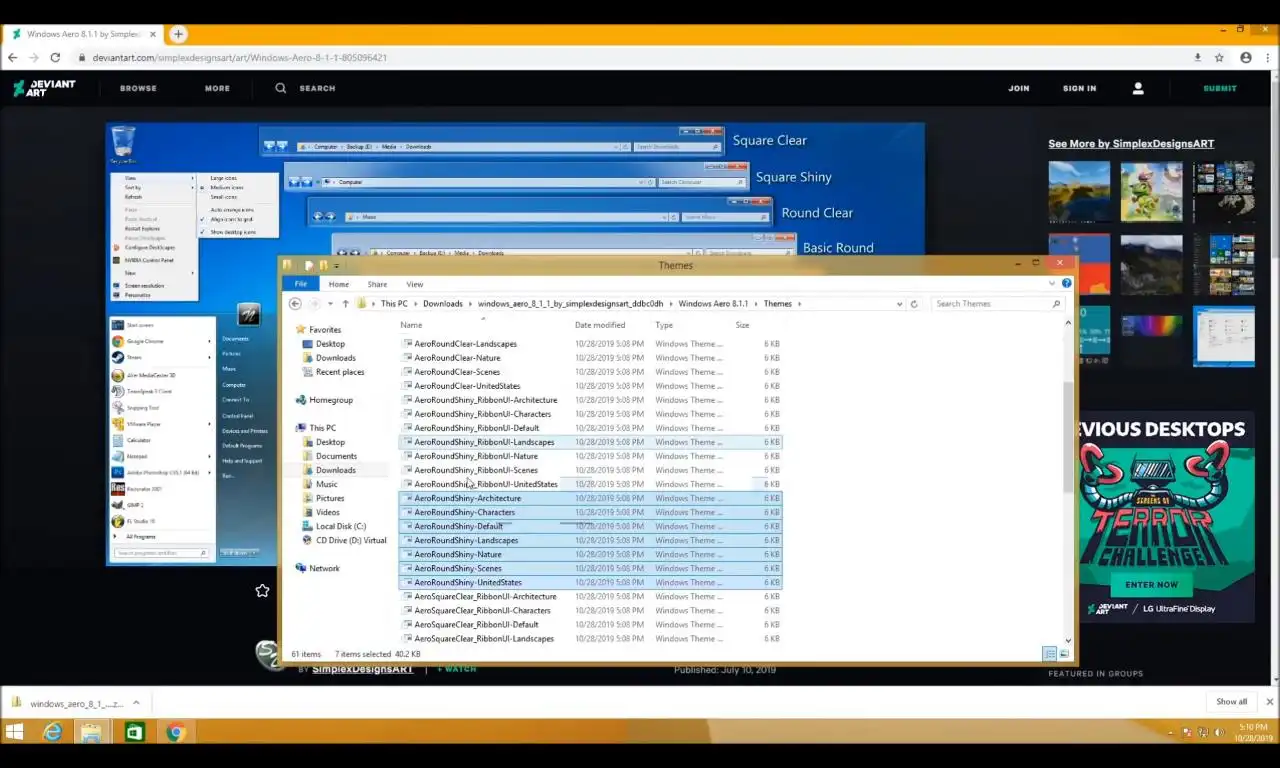Sort files by Date modified column
1280x768 pixels.
coord(600,325)
